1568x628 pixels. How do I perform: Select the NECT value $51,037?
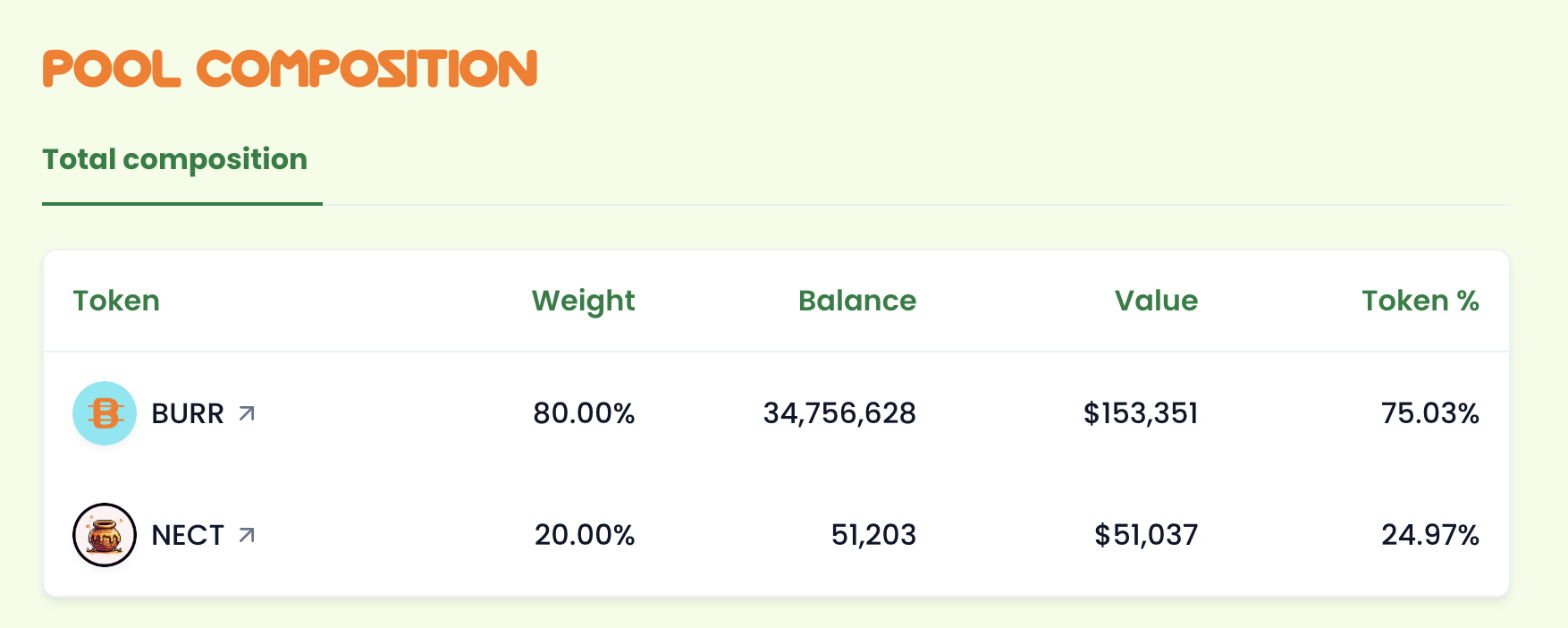(x=1146, y=535)
